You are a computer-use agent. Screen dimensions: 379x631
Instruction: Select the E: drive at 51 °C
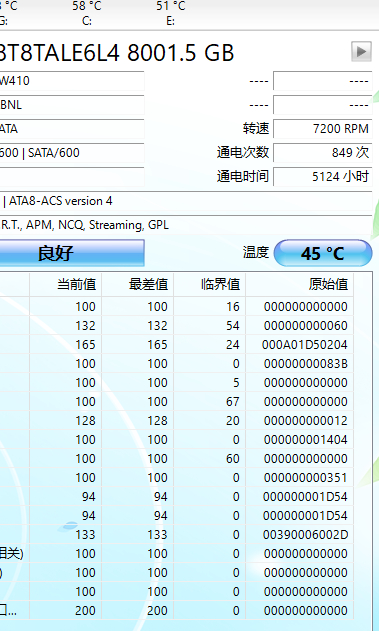click(171, 13)
